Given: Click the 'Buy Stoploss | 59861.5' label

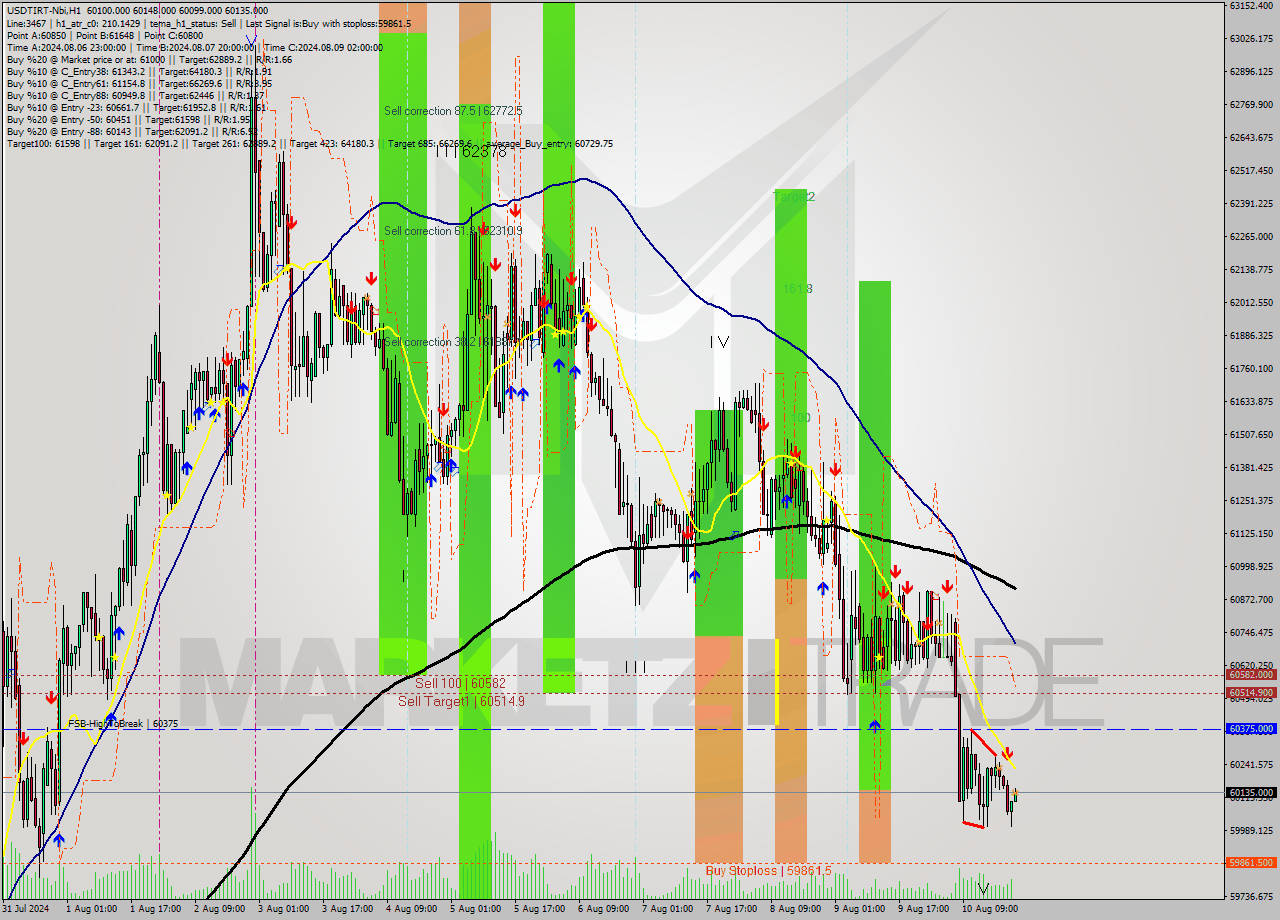Looking at the screenshot, I should (x=768, y=871).
